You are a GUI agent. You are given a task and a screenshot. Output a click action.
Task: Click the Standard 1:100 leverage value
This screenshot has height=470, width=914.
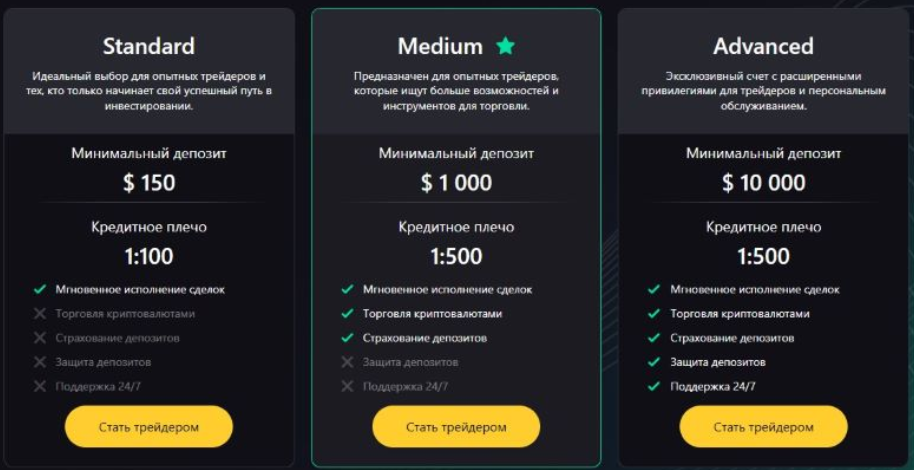coord(149,257)
